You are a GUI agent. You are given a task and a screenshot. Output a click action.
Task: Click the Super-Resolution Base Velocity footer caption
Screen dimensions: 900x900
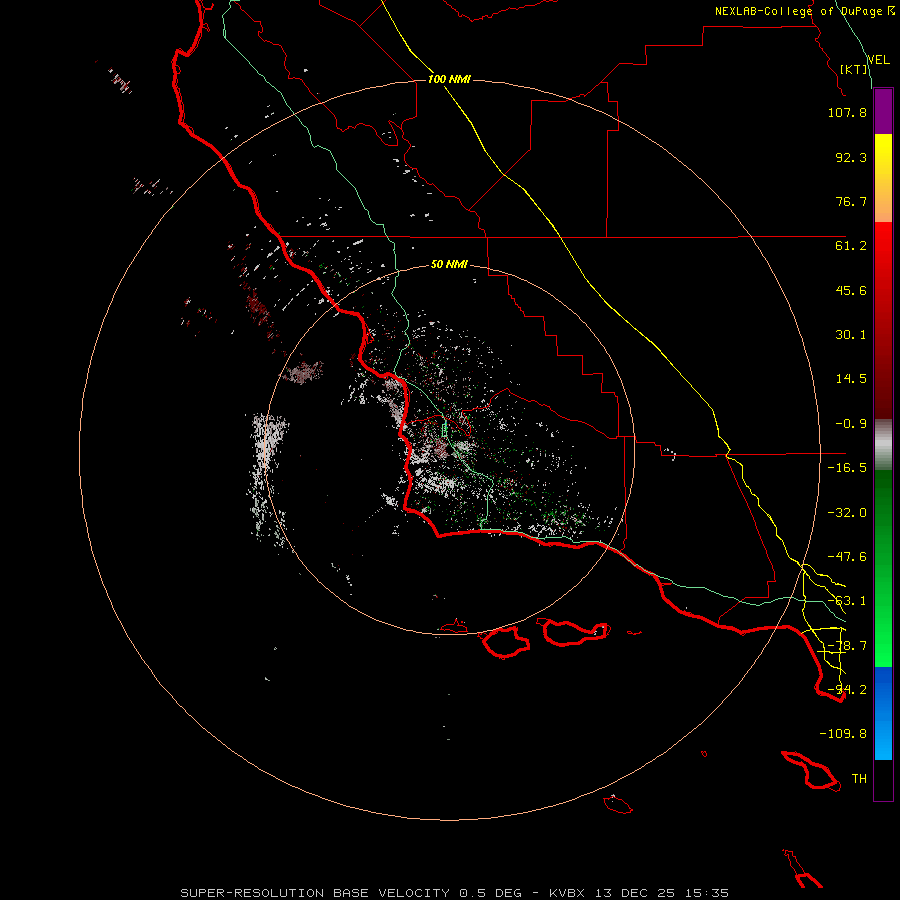pos(455,893)
